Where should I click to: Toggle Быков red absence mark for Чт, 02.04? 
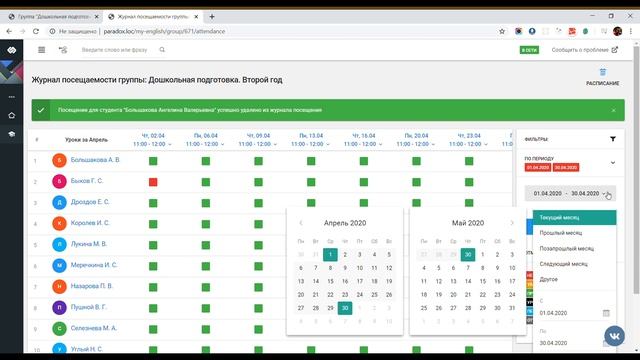pos(153,182)
